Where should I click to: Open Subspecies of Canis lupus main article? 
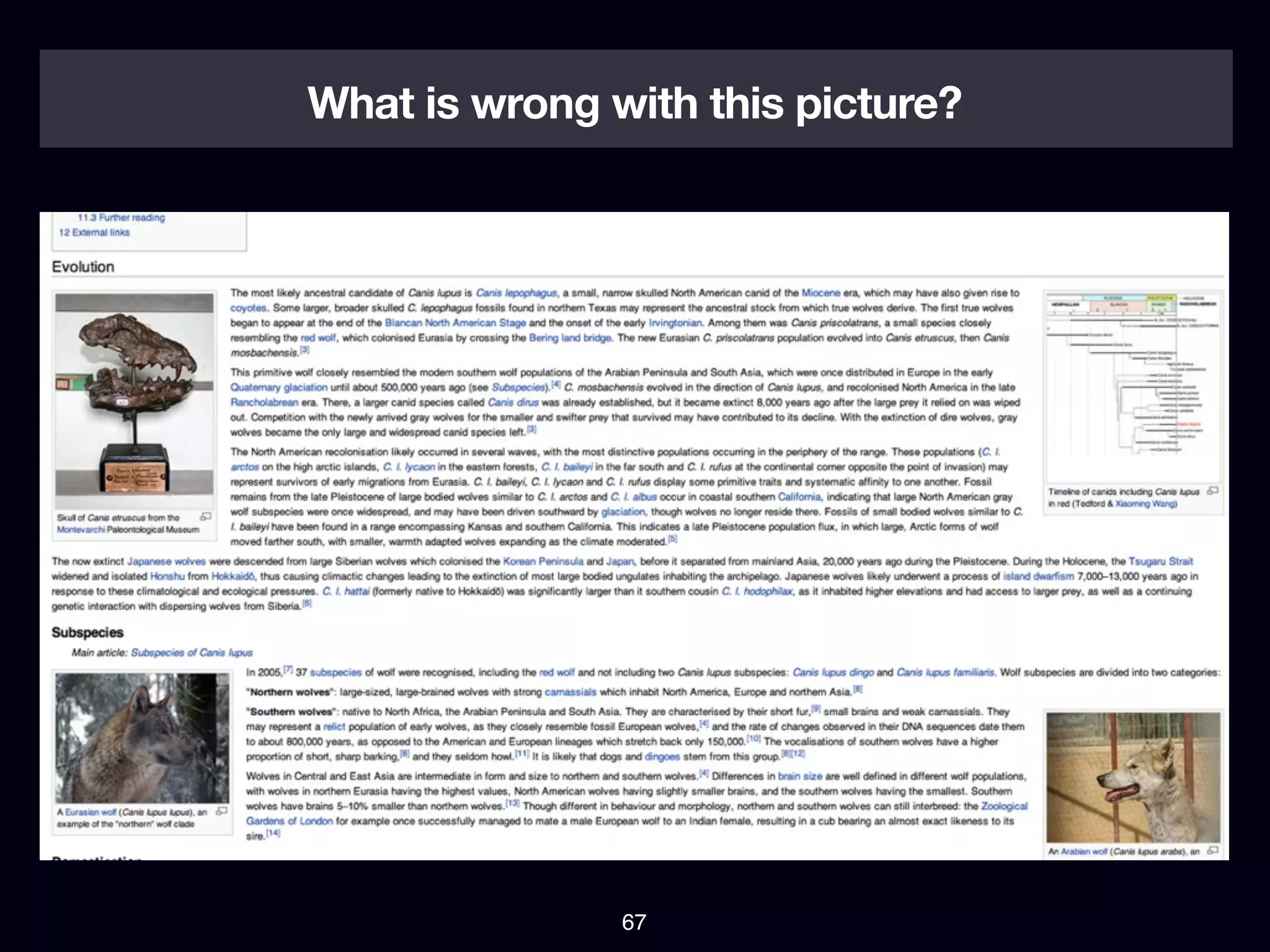tap(192, 653)
